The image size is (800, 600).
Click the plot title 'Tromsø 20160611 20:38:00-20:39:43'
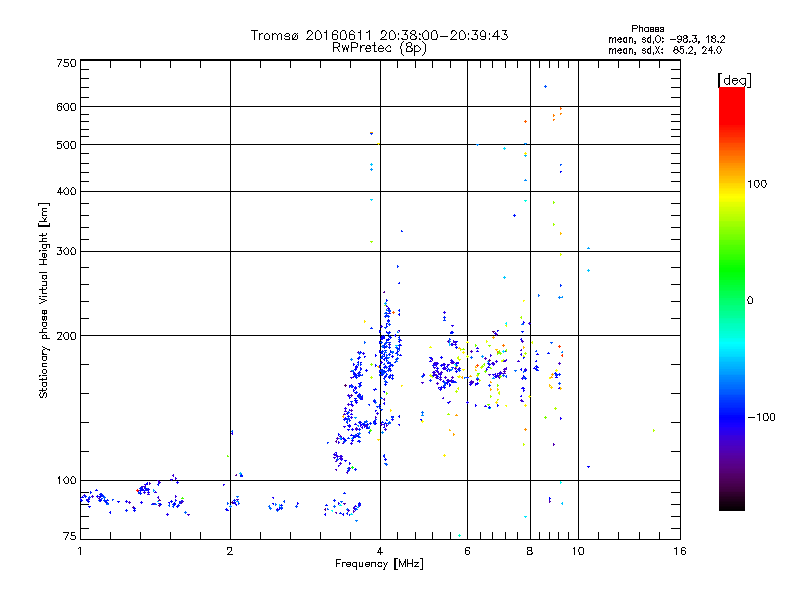pyautogui.click(x=379, y=35)
